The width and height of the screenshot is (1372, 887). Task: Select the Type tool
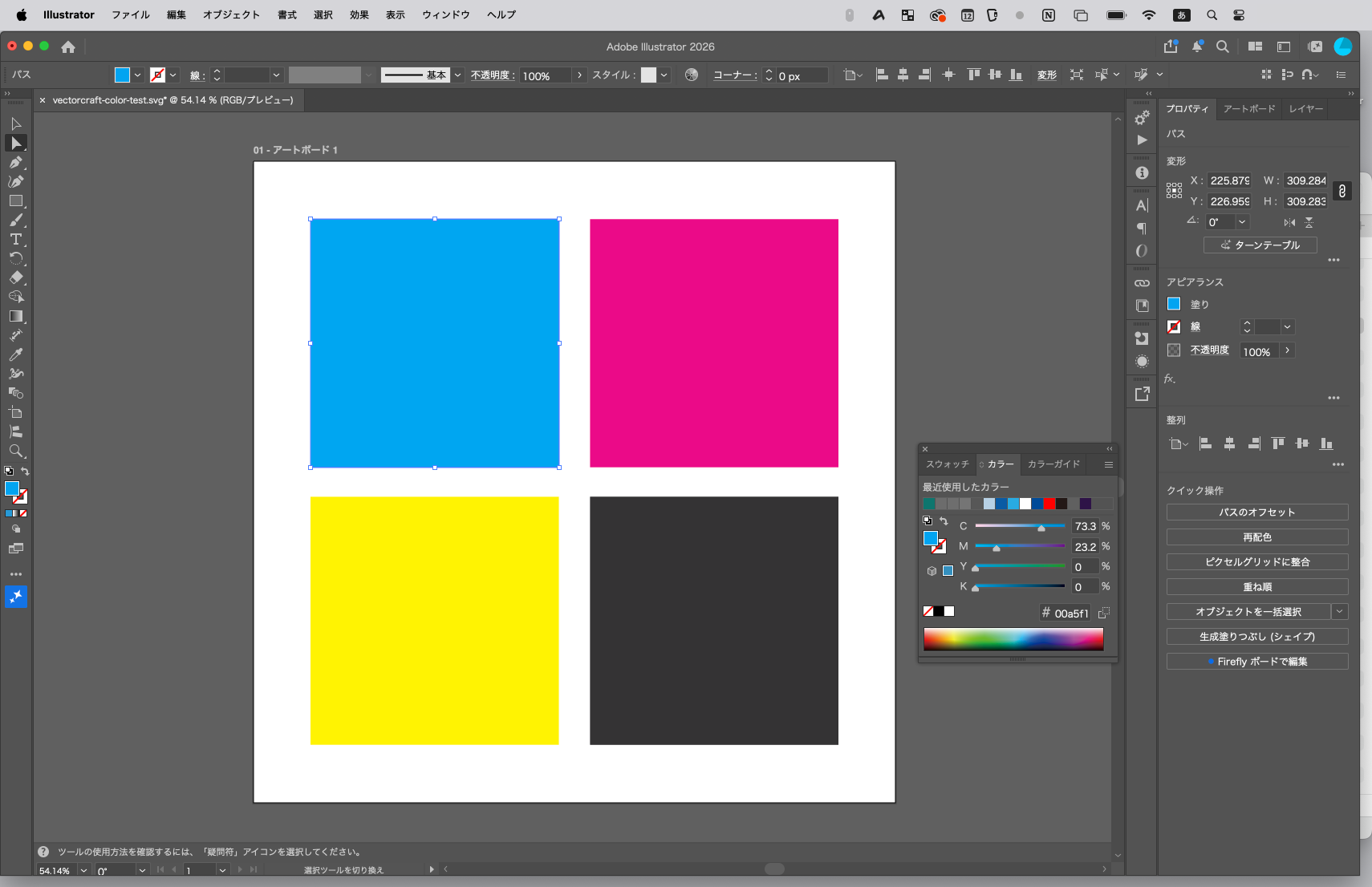coord(15,239)
